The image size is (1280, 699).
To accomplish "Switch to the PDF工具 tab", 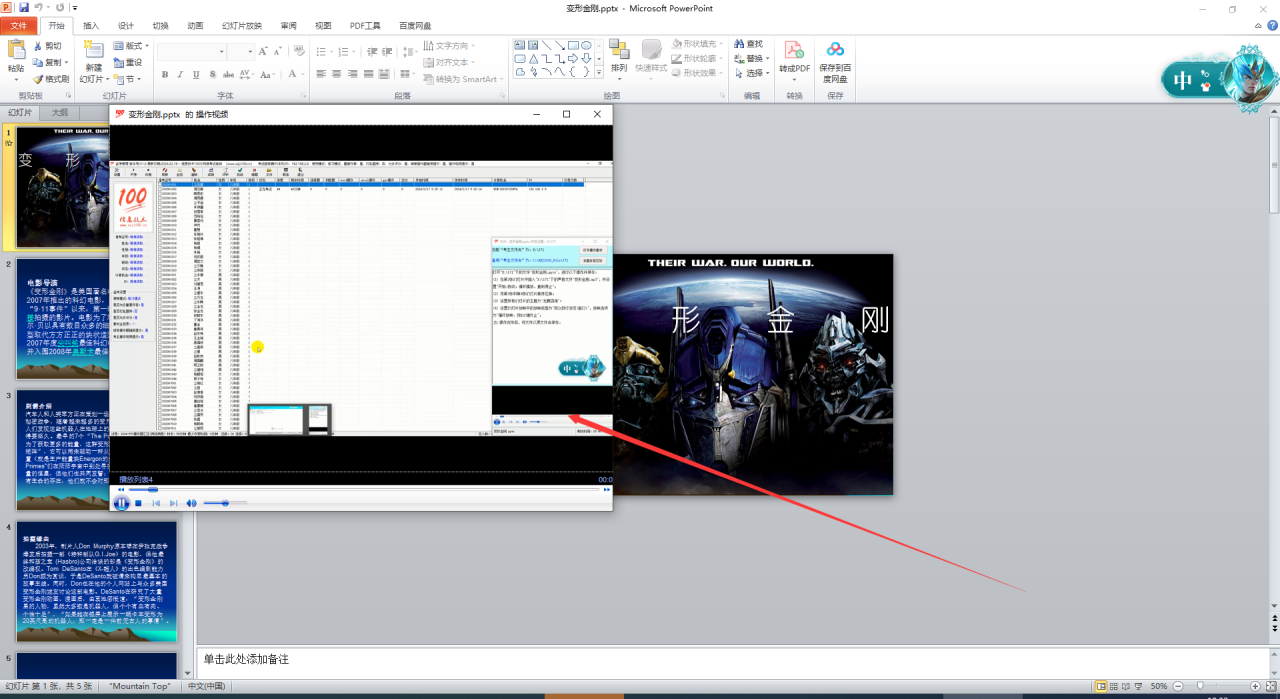I will tap(365, 25).
